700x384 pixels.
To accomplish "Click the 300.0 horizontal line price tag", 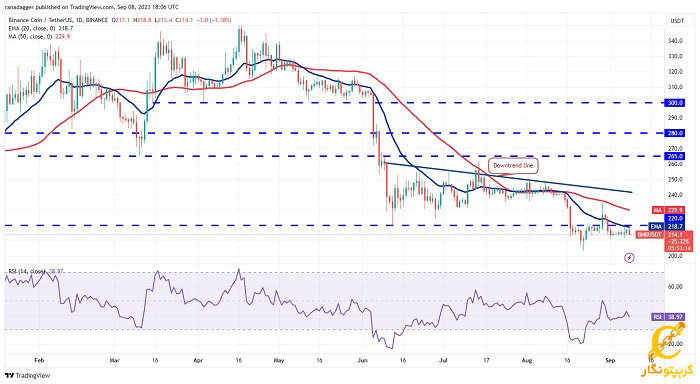I will [675, 103].
